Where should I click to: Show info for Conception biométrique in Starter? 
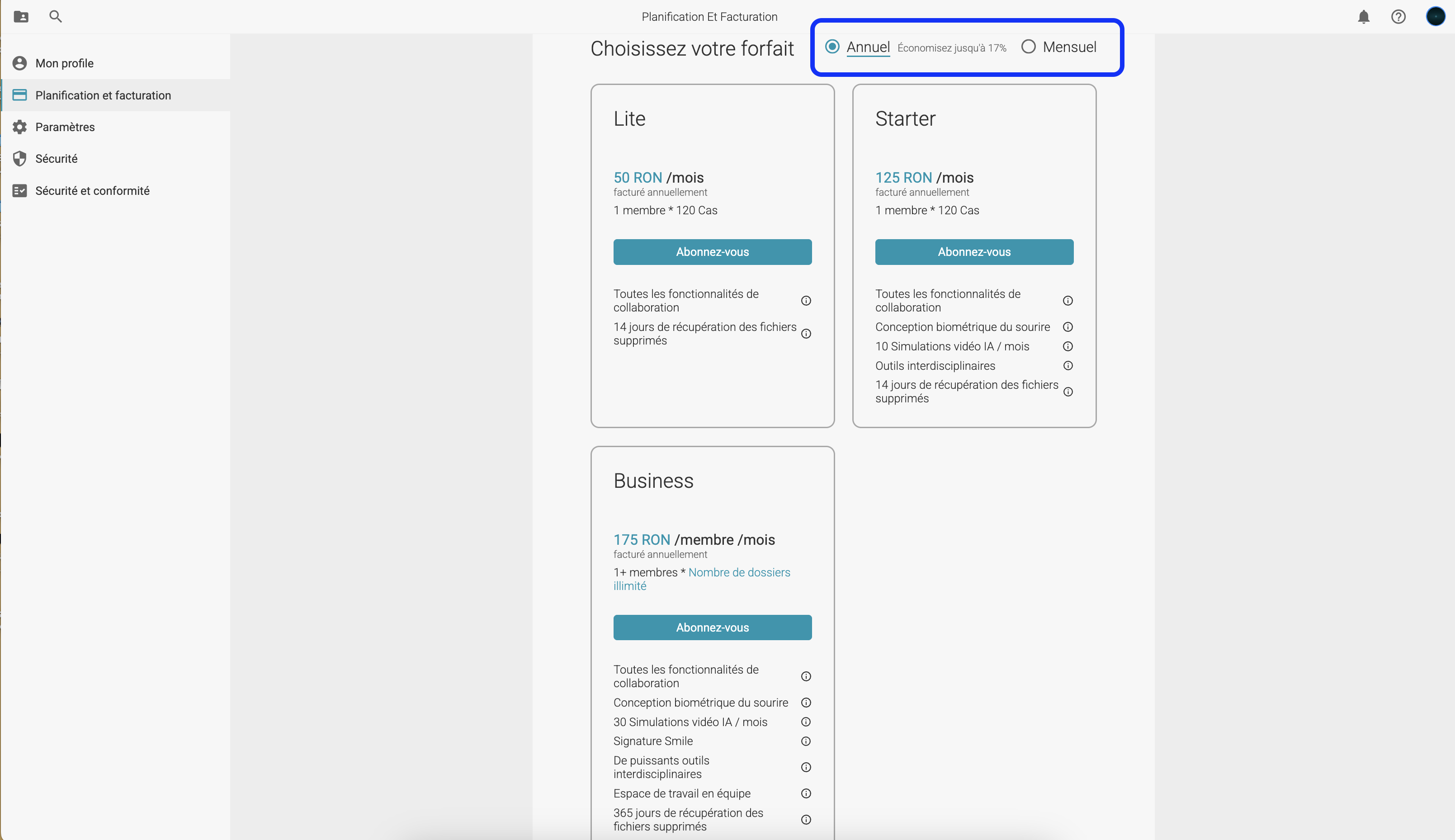coord(1068,327)
